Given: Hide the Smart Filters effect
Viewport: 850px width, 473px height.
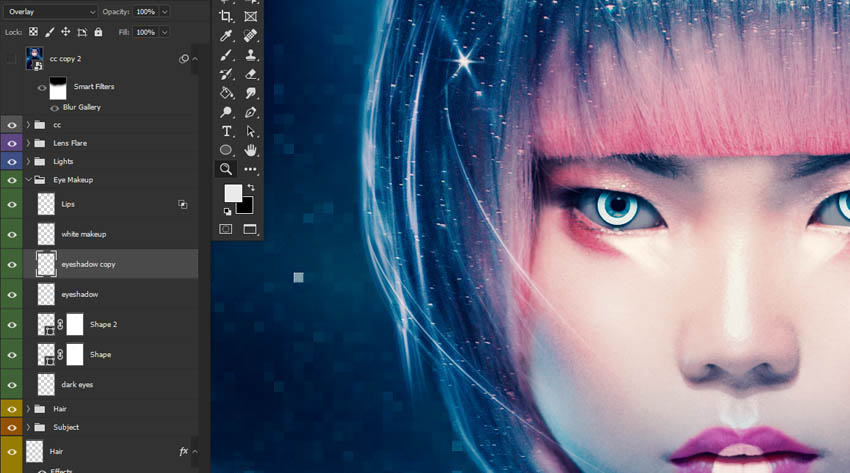Looking at the screenshot, I should tap(42, 88).
